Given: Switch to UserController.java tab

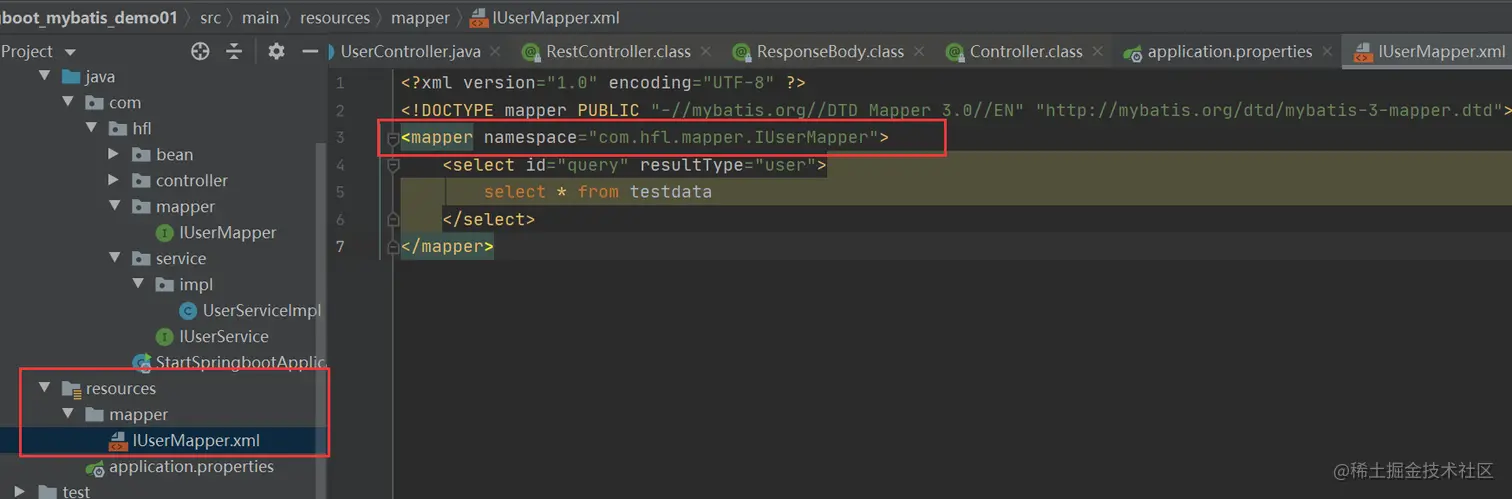Looking at the screenshot, I should pyautogui.click(x=410, y=51).
